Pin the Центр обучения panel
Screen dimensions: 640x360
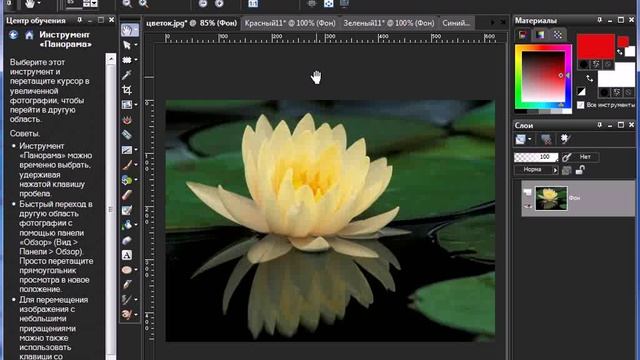[79, 20]
